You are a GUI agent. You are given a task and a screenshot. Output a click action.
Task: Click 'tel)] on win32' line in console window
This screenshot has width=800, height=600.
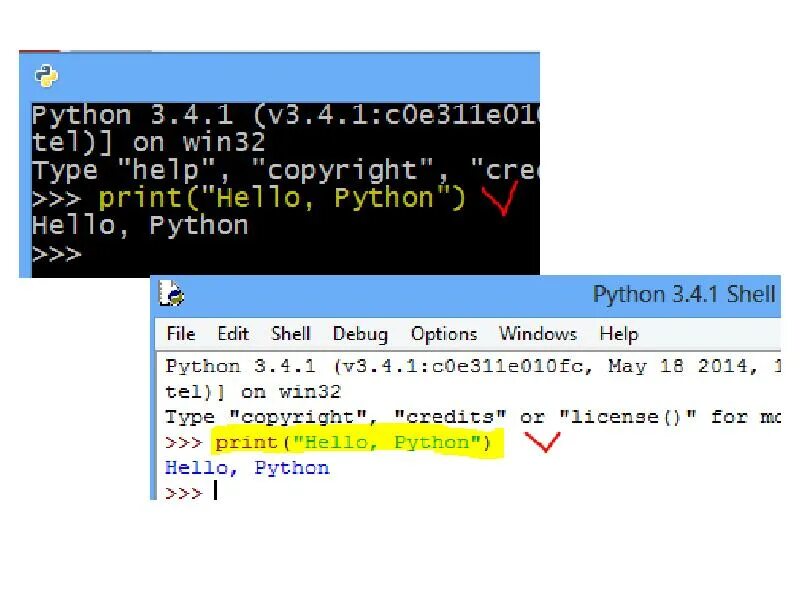(x=148, y=142)
